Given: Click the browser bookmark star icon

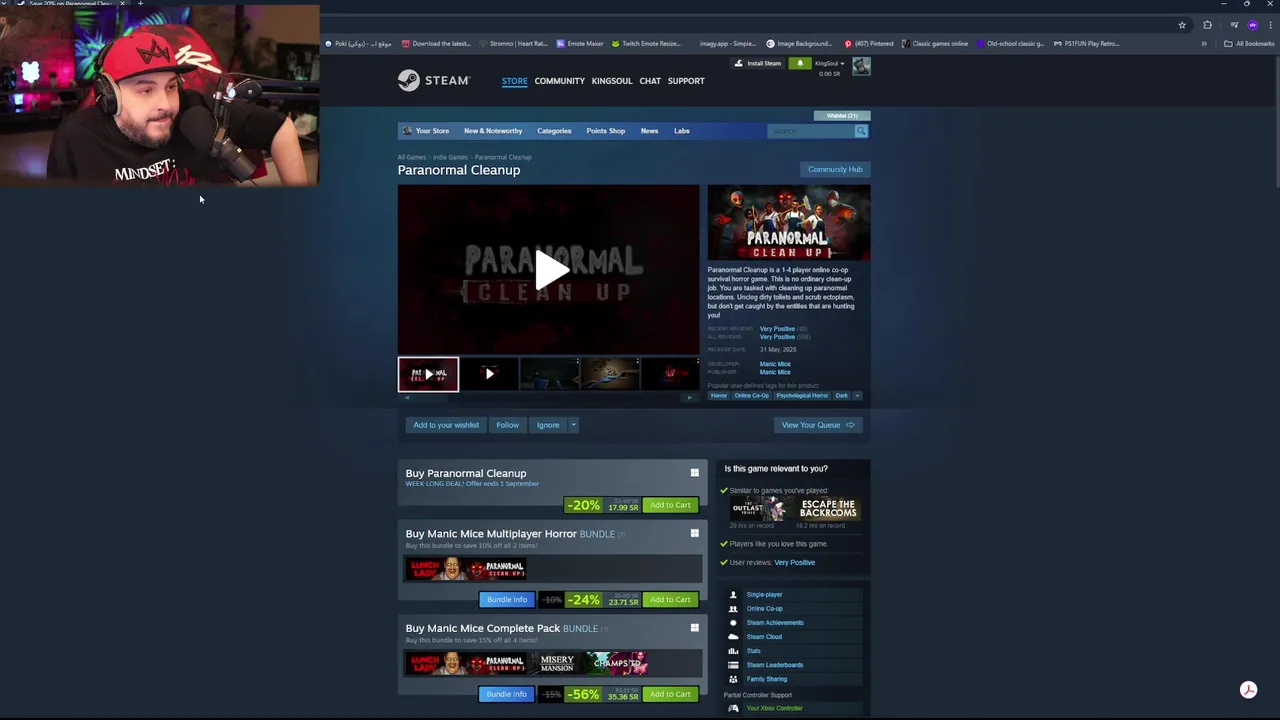Looking at the screenshot, I should tap(1182, 25).
